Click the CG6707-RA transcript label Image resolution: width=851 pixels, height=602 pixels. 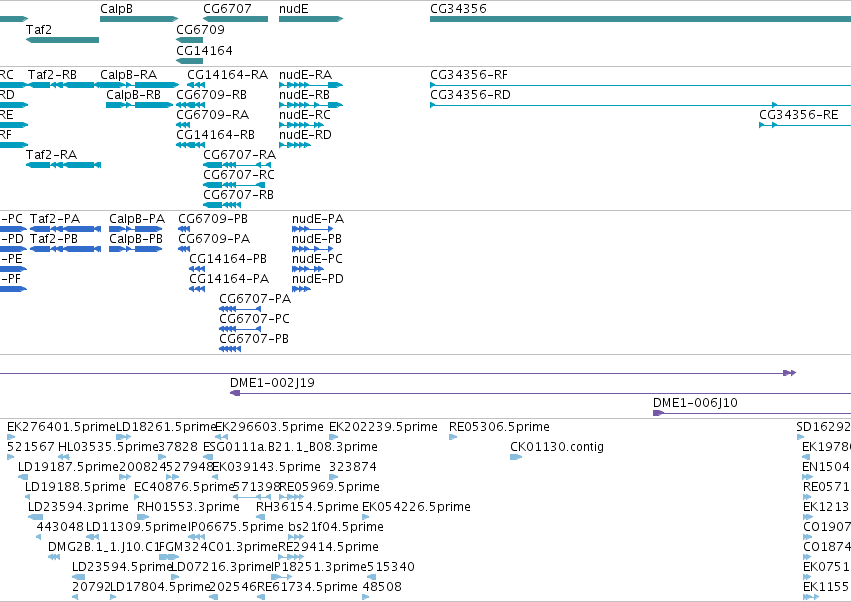[x=239, y=155]
